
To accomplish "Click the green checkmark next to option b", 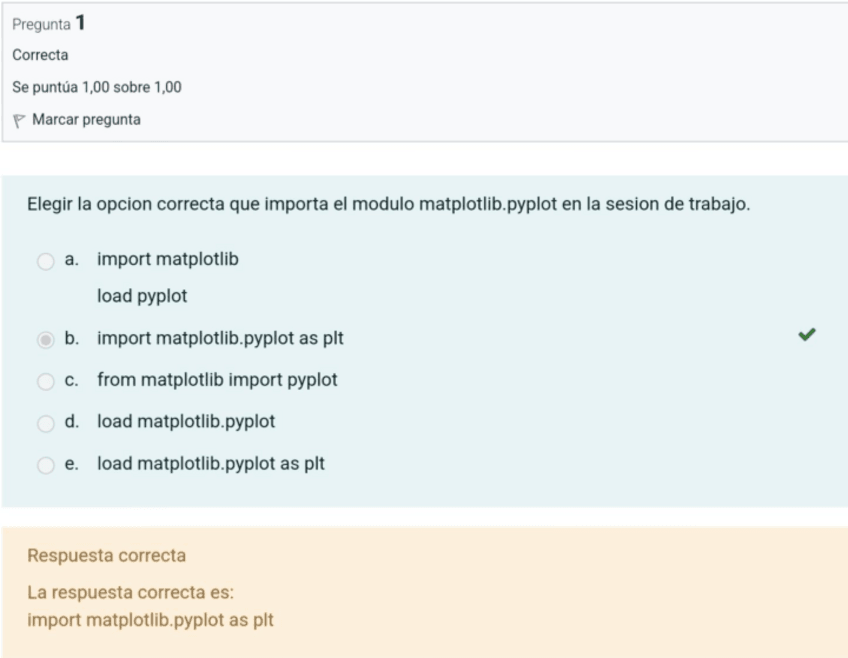I will point(806,337).
